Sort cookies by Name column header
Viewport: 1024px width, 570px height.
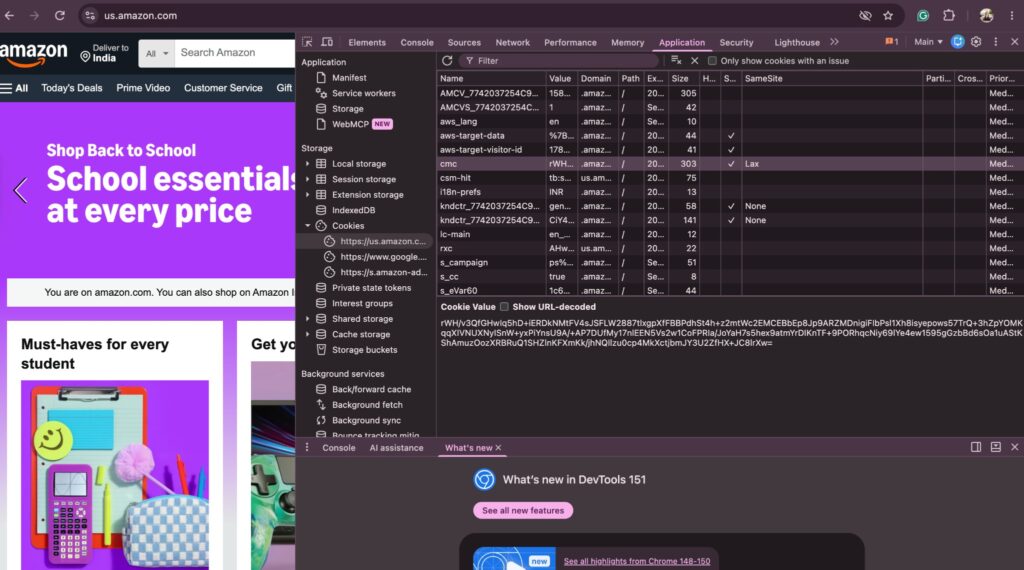click(491, 78)
